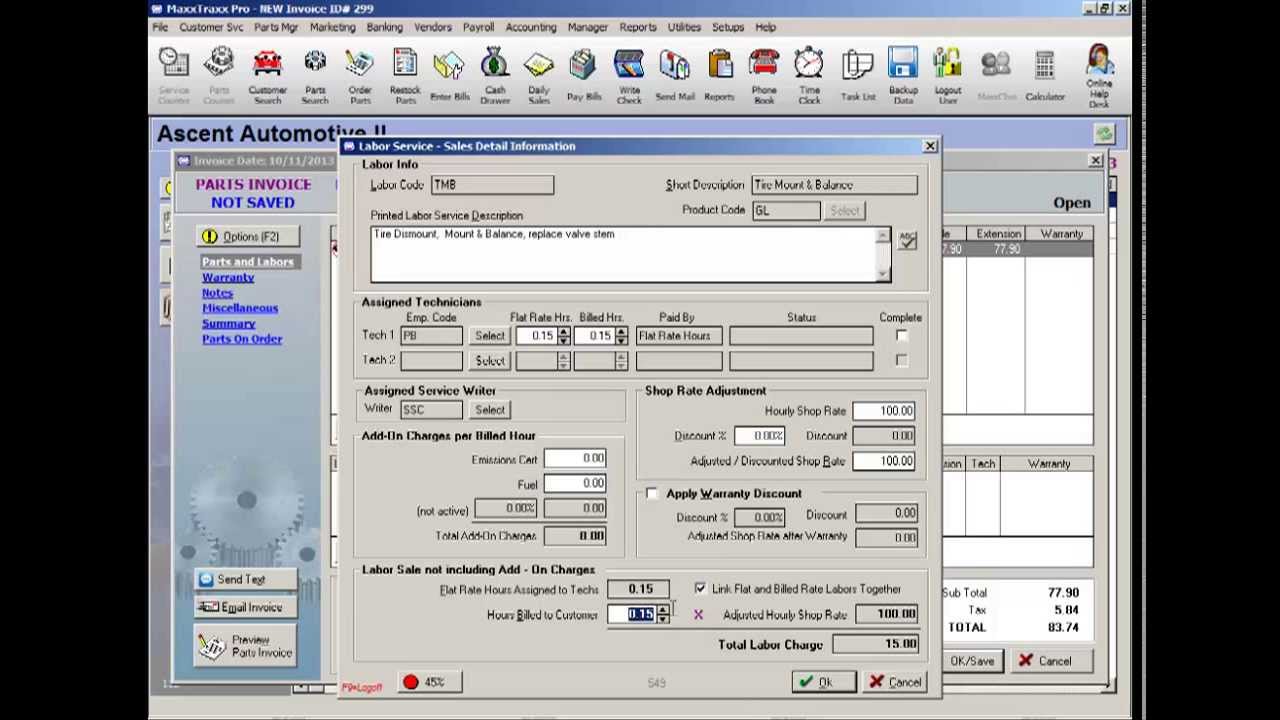The height and width of the screenshot is (720, 1280).
Task: Click the Labor Code field
Action: [492, 185]
